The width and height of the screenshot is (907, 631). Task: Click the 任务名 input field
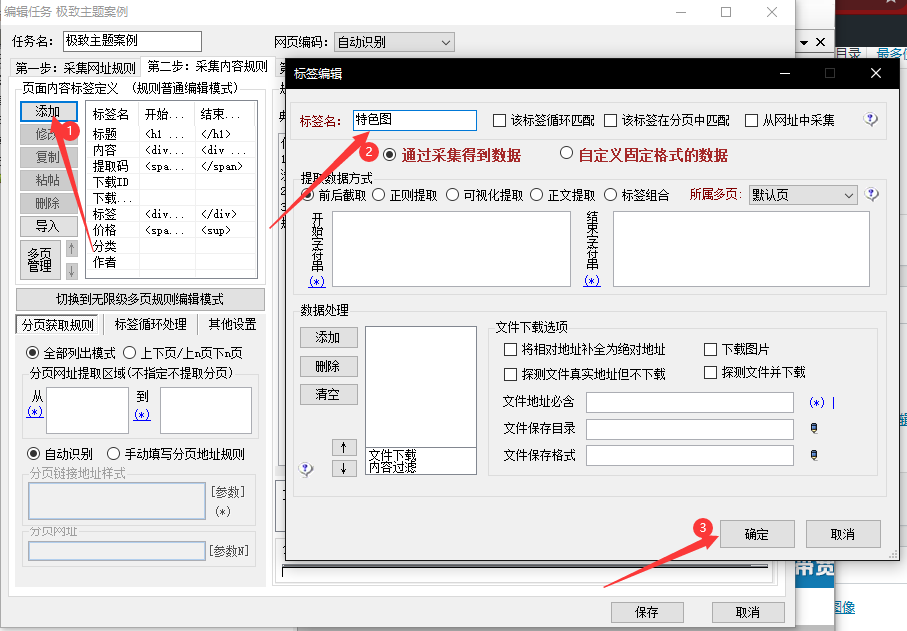pyautogui.click(x=132, y=41)
